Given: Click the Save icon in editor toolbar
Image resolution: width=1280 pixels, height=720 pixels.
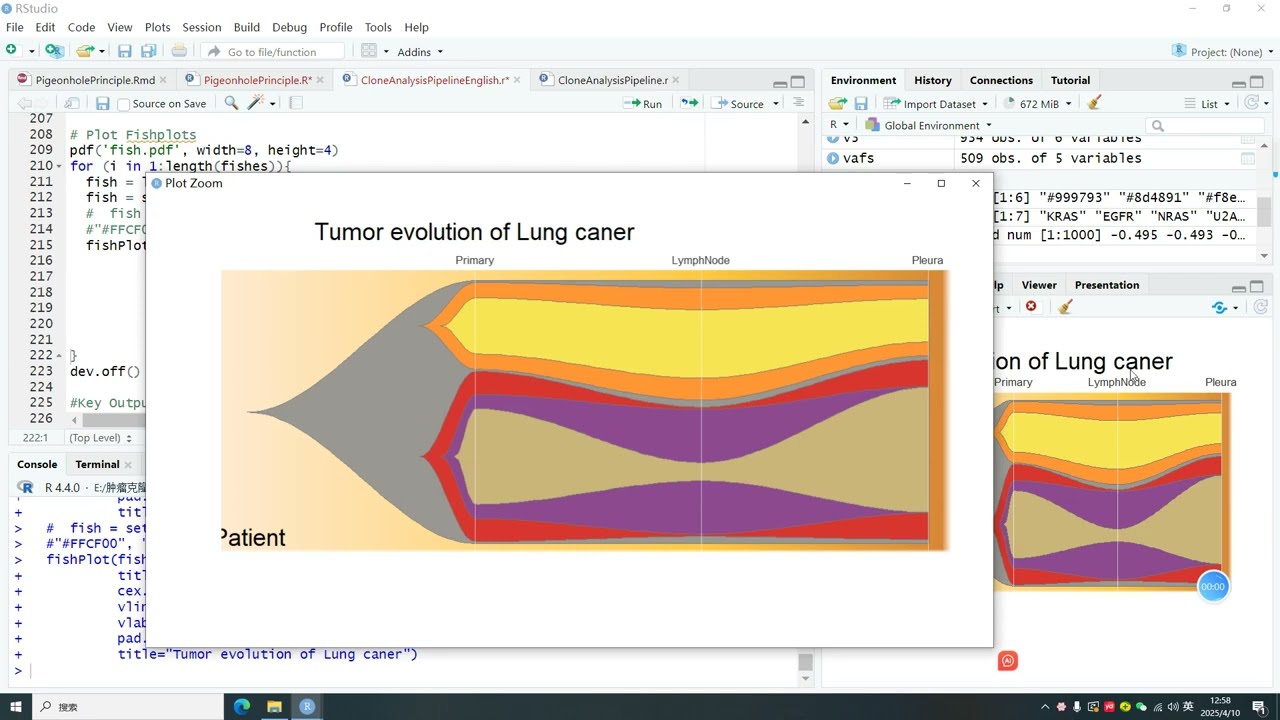Looking at the screenshot, I should click(102, 103).
